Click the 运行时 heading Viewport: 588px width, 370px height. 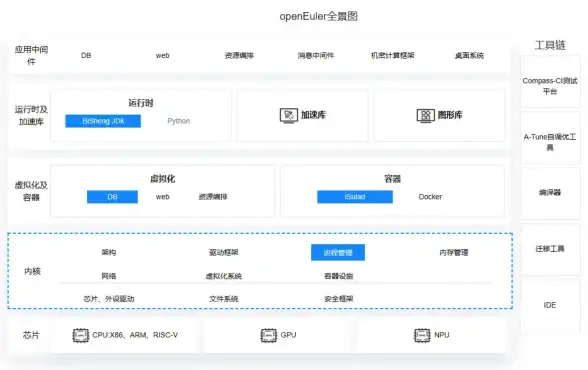(141, 103)
